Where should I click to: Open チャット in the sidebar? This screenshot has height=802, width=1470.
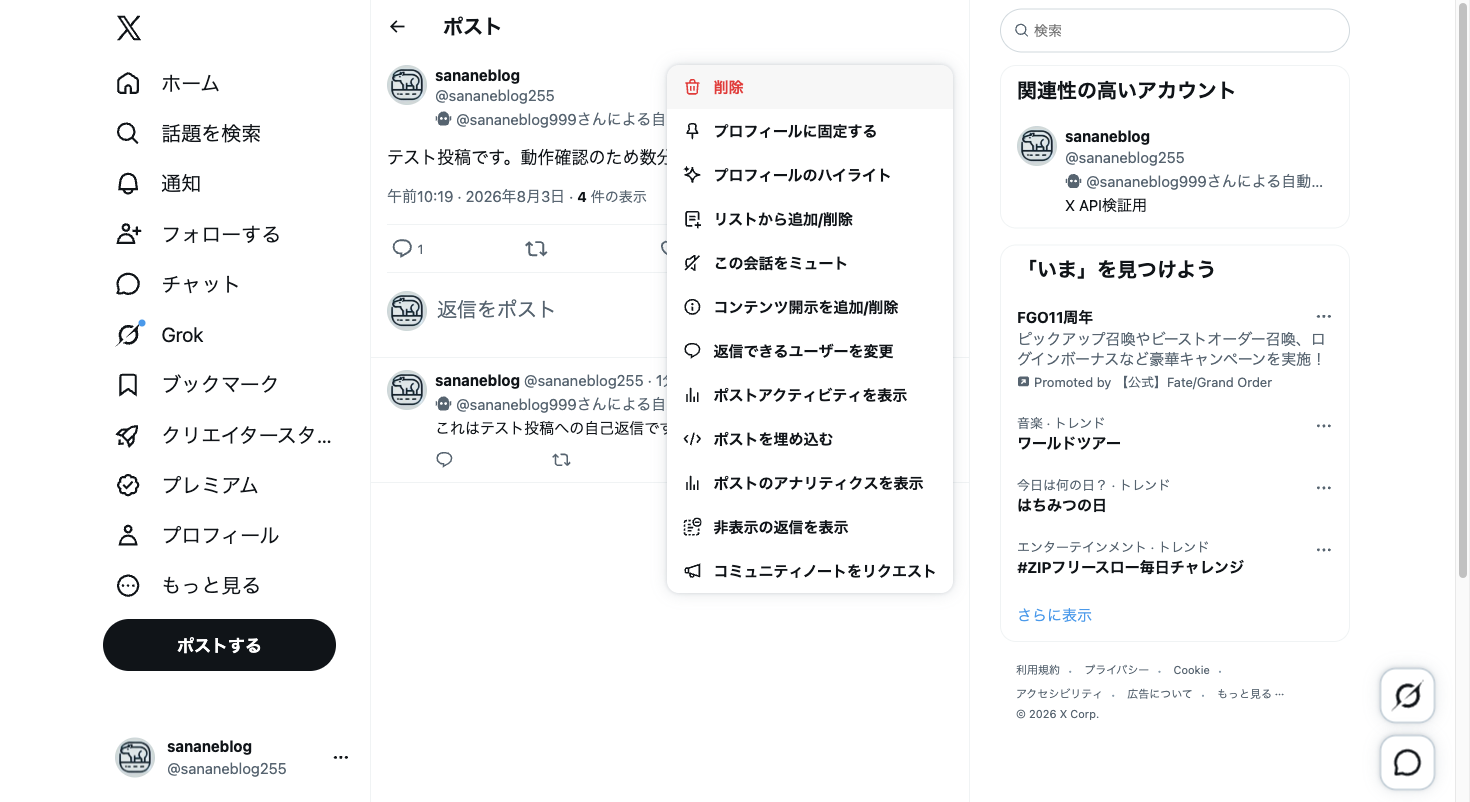pyautogui.click(x=178, y=284)
